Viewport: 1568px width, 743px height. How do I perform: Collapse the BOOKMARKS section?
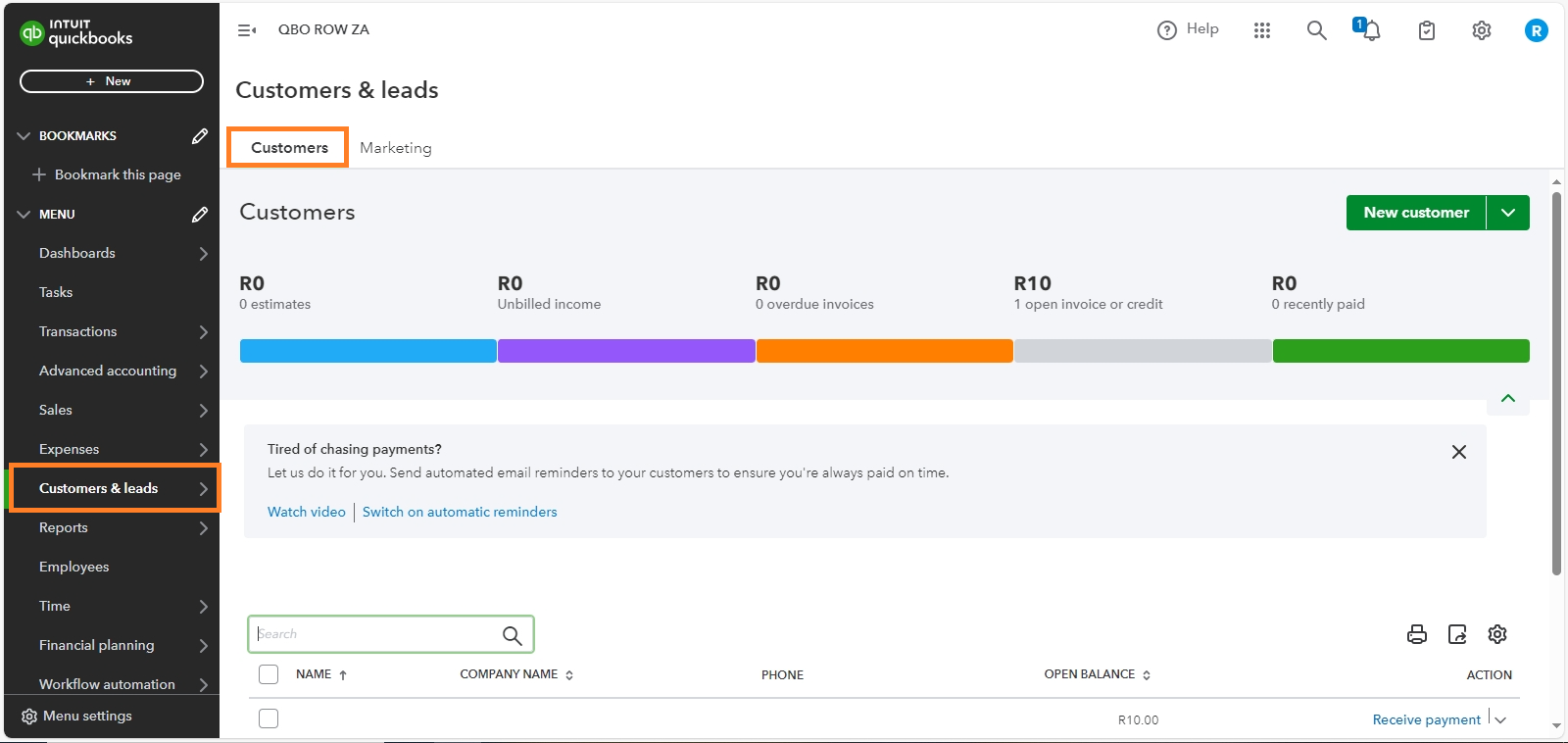24,136
